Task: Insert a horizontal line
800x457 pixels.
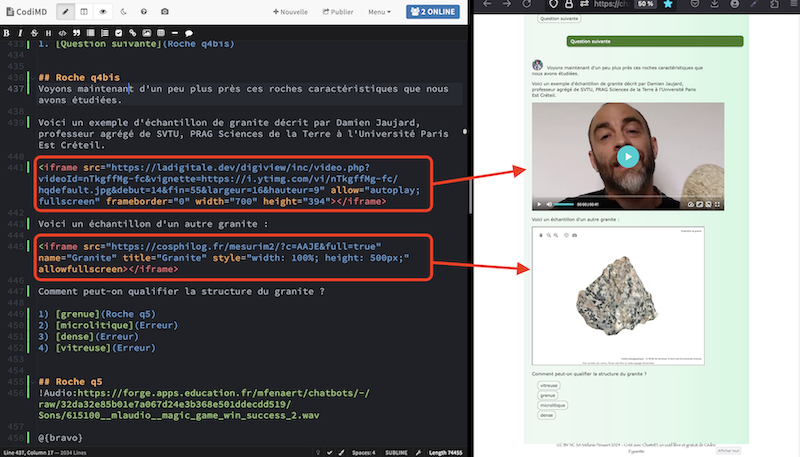Action: click(x=174, y=33)
